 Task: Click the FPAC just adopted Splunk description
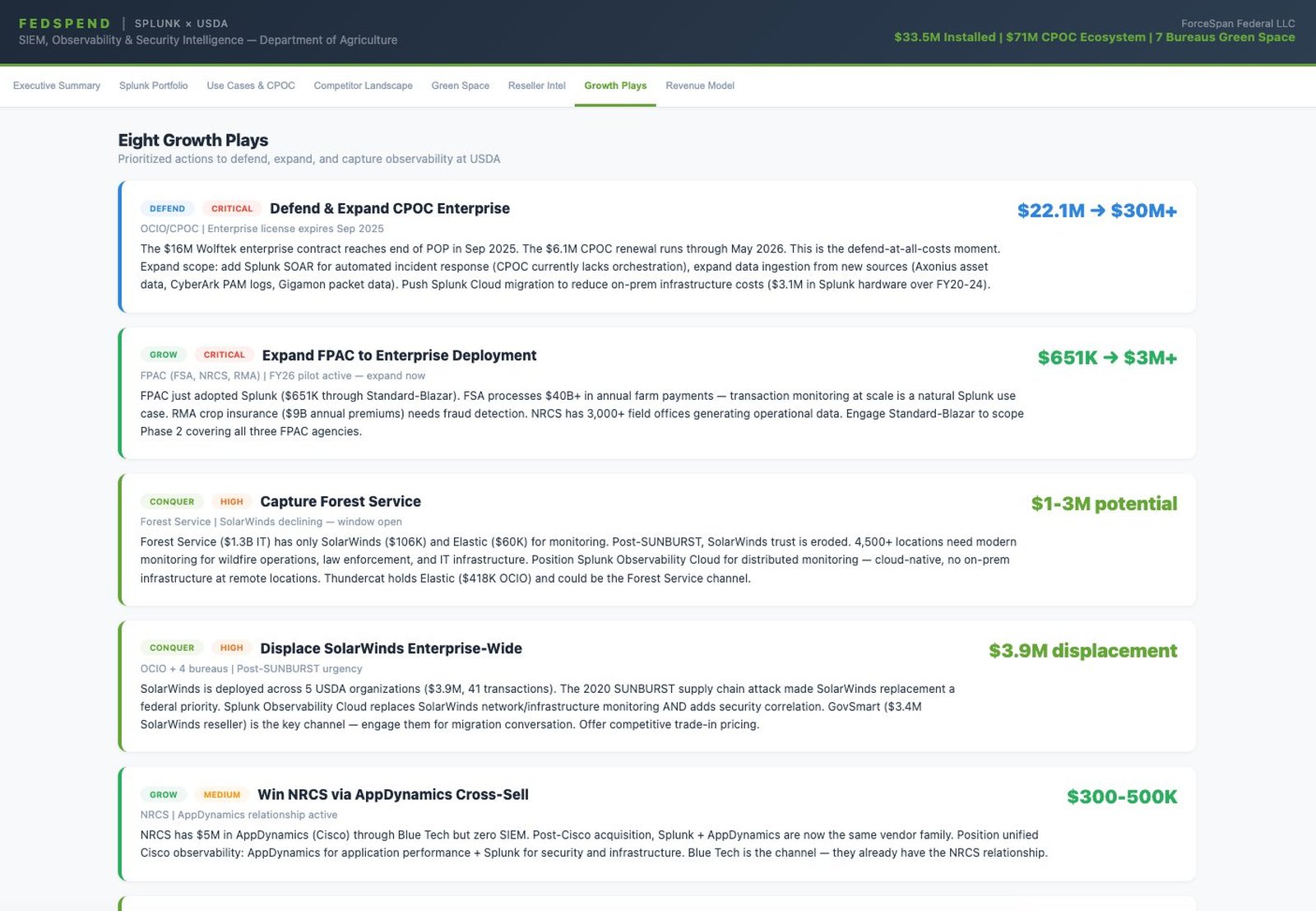click(582, 414)
